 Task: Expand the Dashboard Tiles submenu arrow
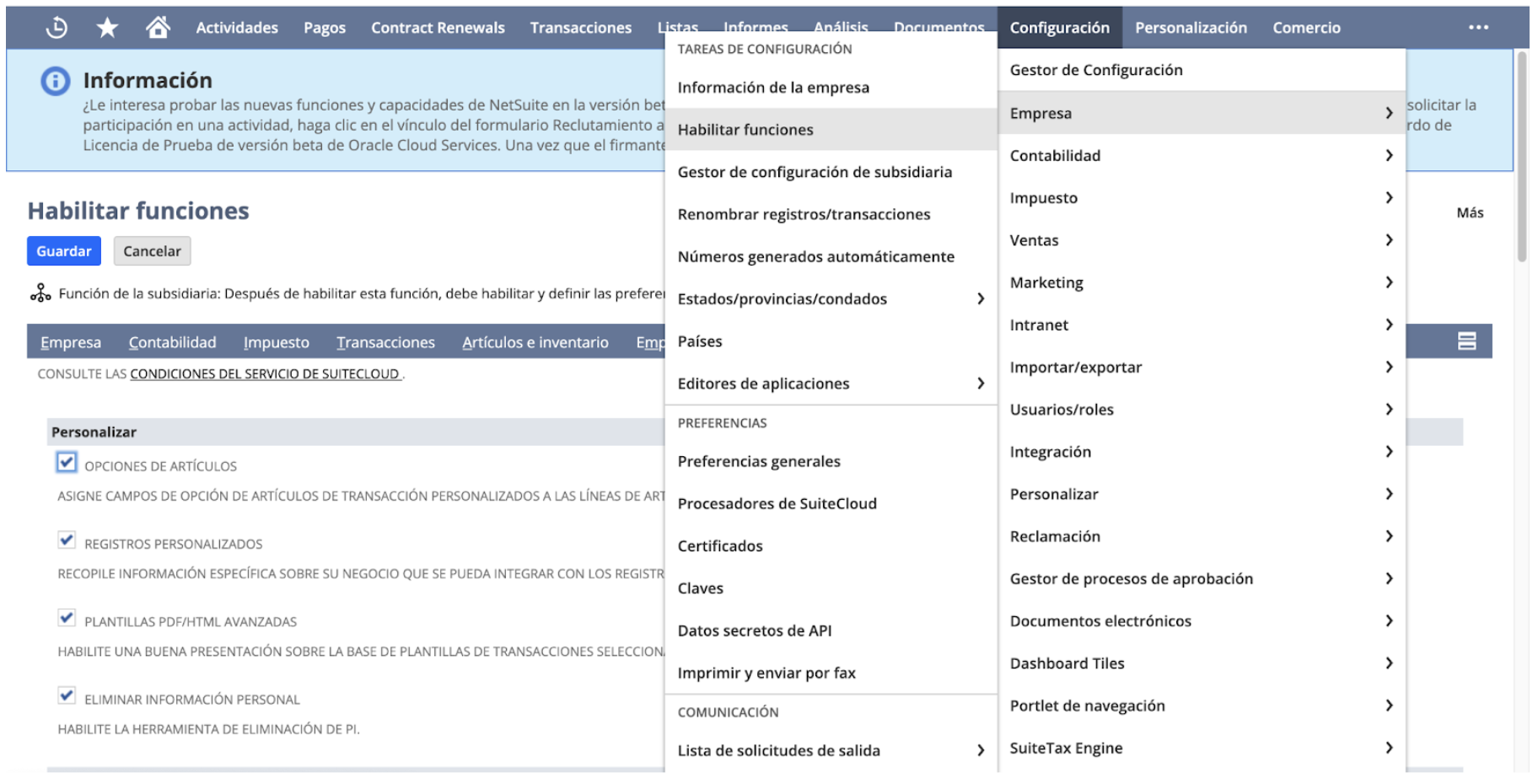[x=1389, y=663]
